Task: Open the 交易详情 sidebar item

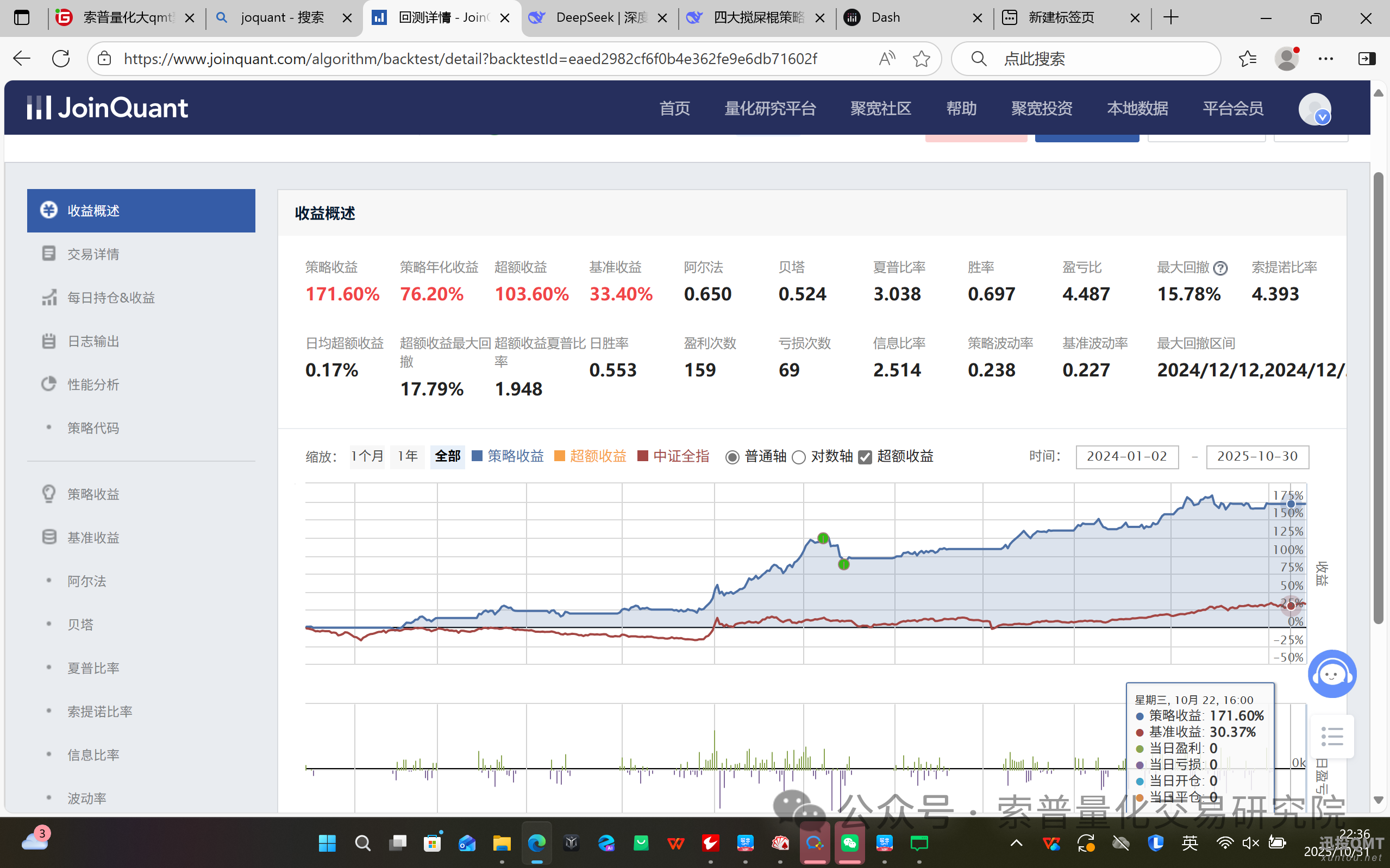Action: pyautogui.click(x=93, y=254)
